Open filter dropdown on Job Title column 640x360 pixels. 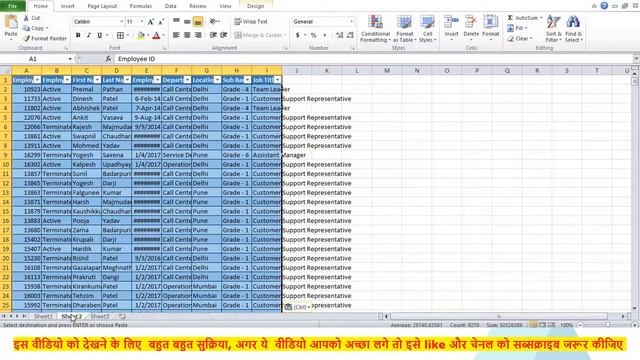click(277, 80)
